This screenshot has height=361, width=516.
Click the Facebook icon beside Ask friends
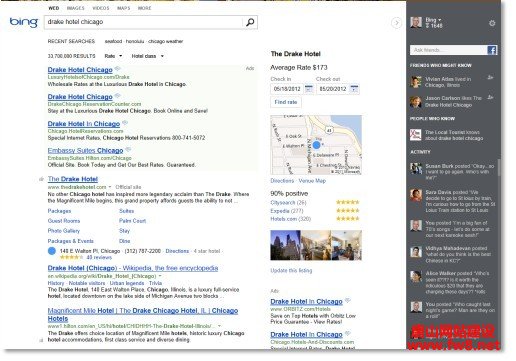coord(492,50)
